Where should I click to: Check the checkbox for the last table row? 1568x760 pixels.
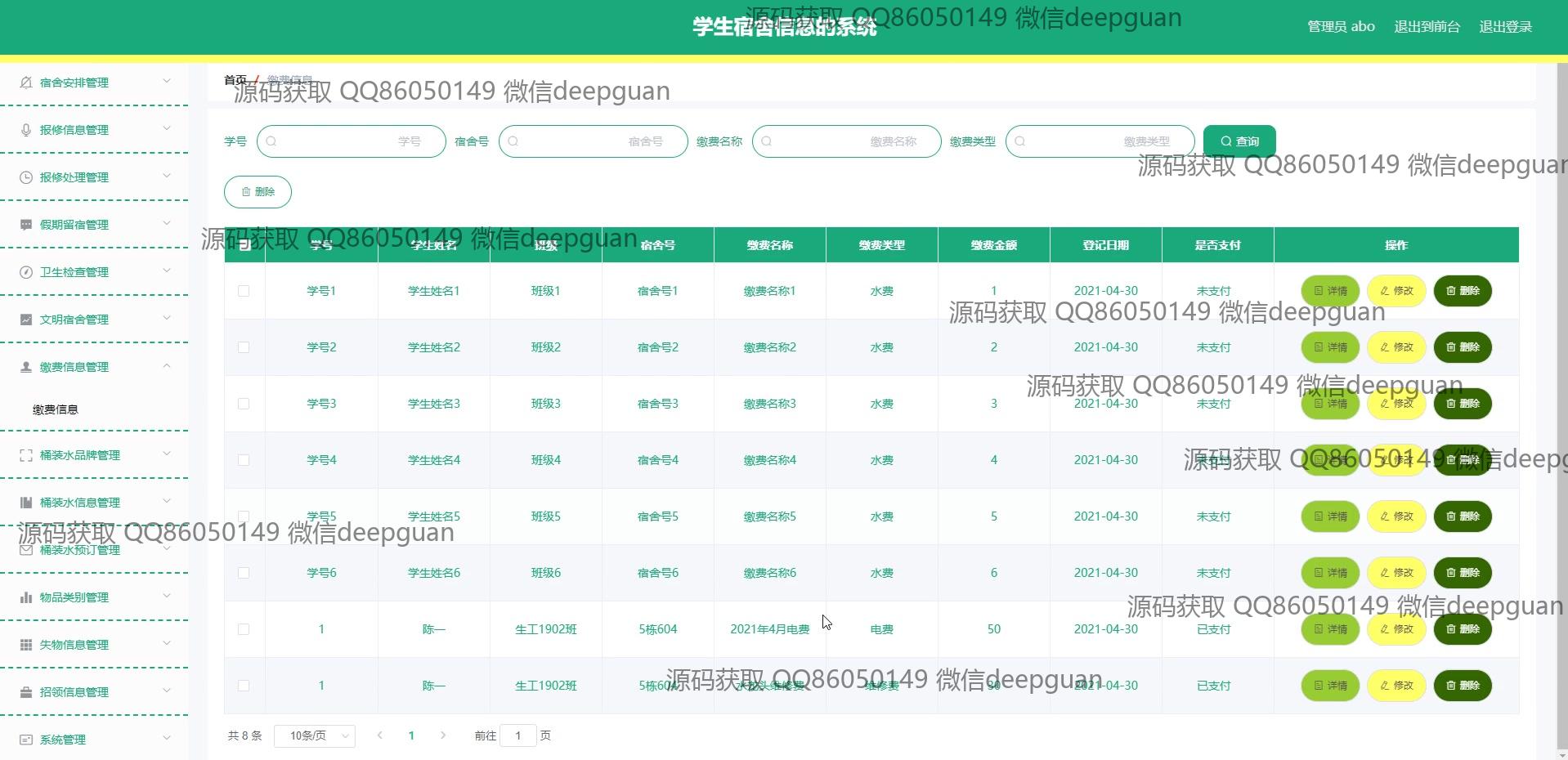coord(244,686)
